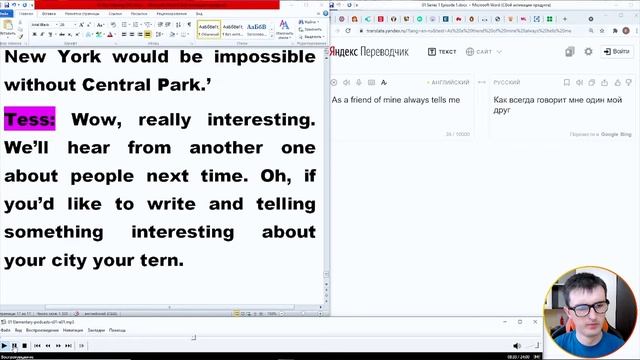Save translation with bookmark icon
Viewport: 640px width, 360px height.
click(567, 82)
